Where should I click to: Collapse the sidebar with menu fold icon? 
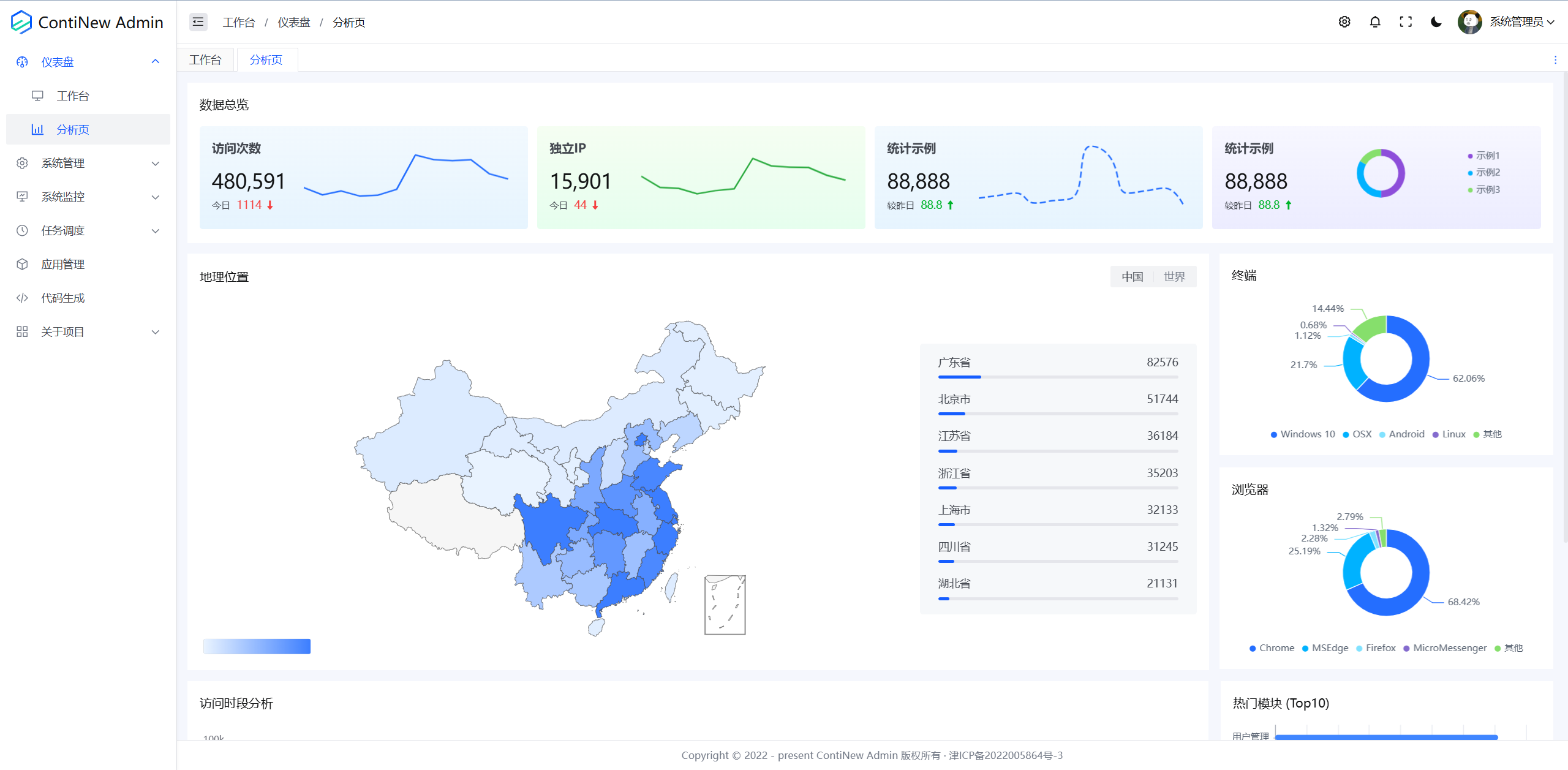click(198, 22)
